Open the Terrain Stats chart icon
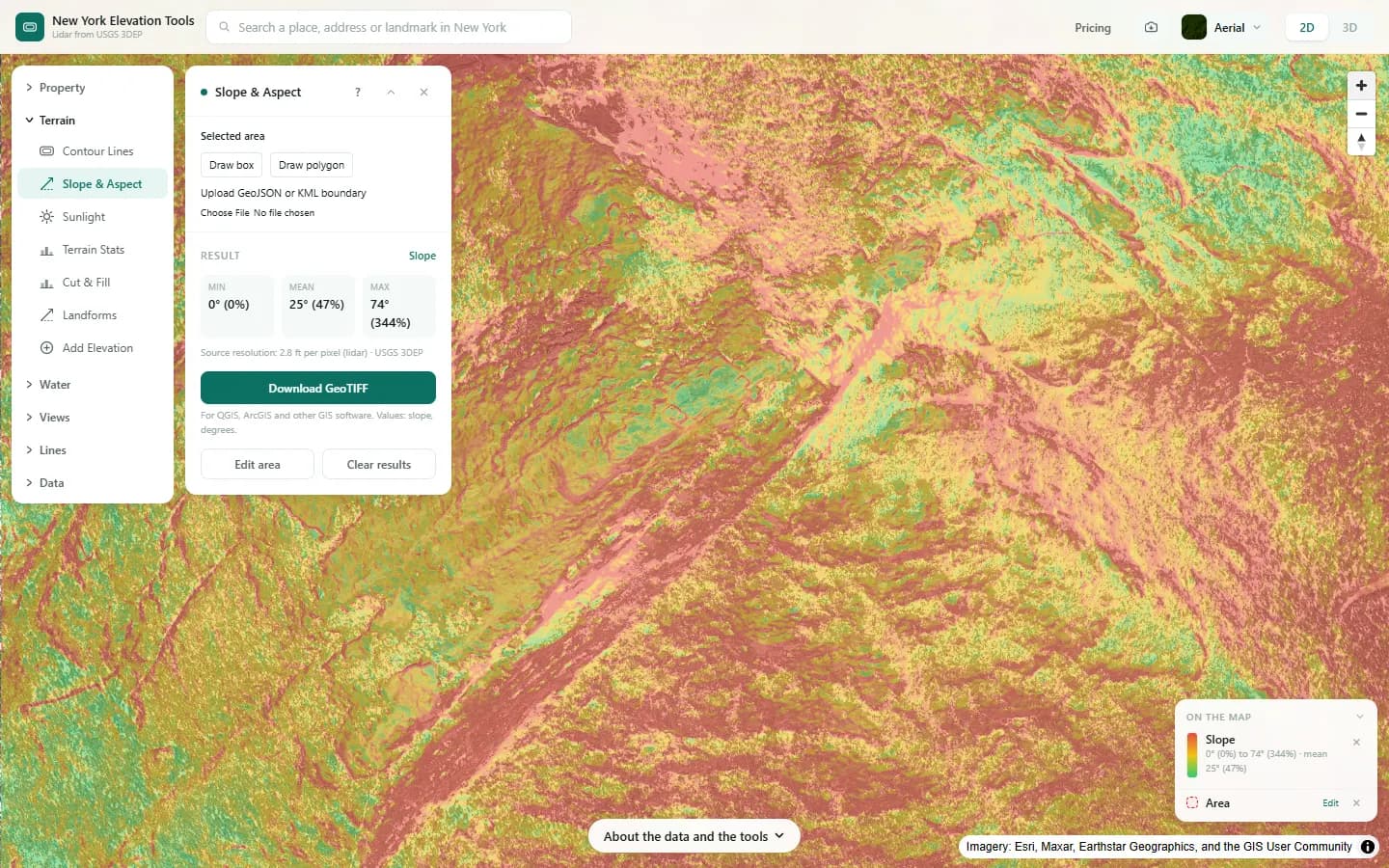 (46, 250)
